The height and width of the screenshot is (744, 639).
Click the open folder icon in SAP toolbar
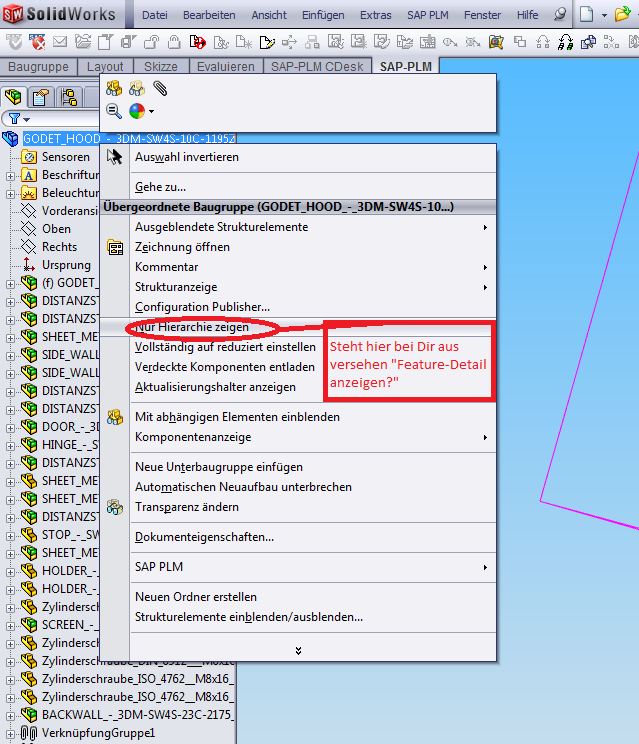[x=83, y=42]
